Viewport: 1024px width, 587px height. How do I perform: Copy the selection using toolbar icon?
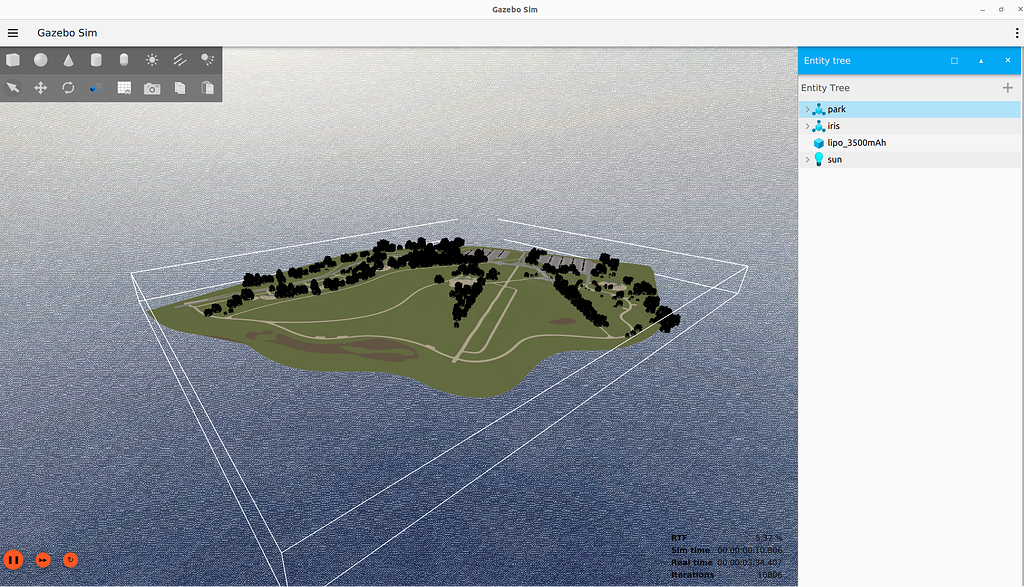click(x=180, y=88)
